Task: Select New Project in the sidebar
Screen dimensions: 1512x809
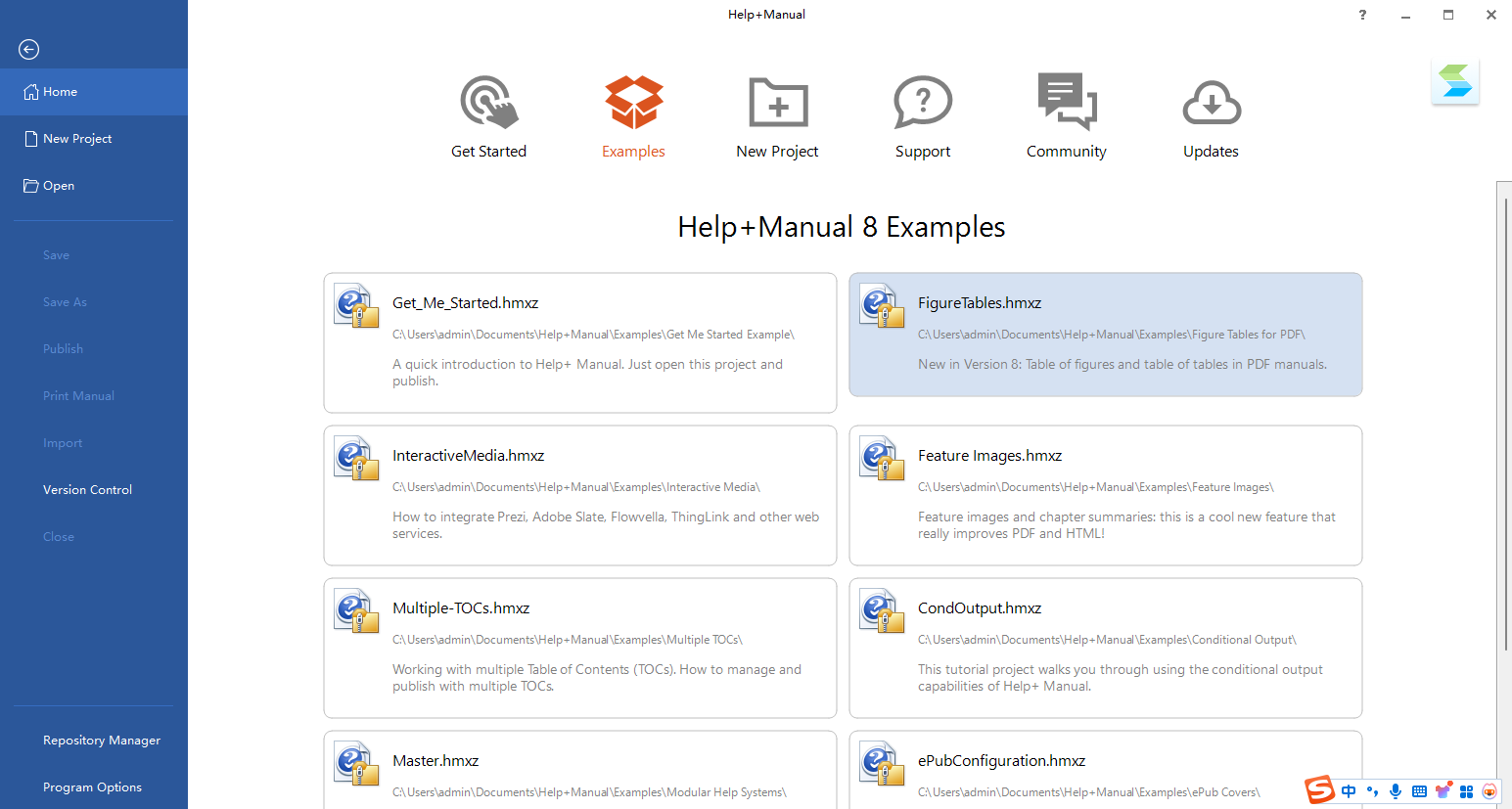Action: 94,139
